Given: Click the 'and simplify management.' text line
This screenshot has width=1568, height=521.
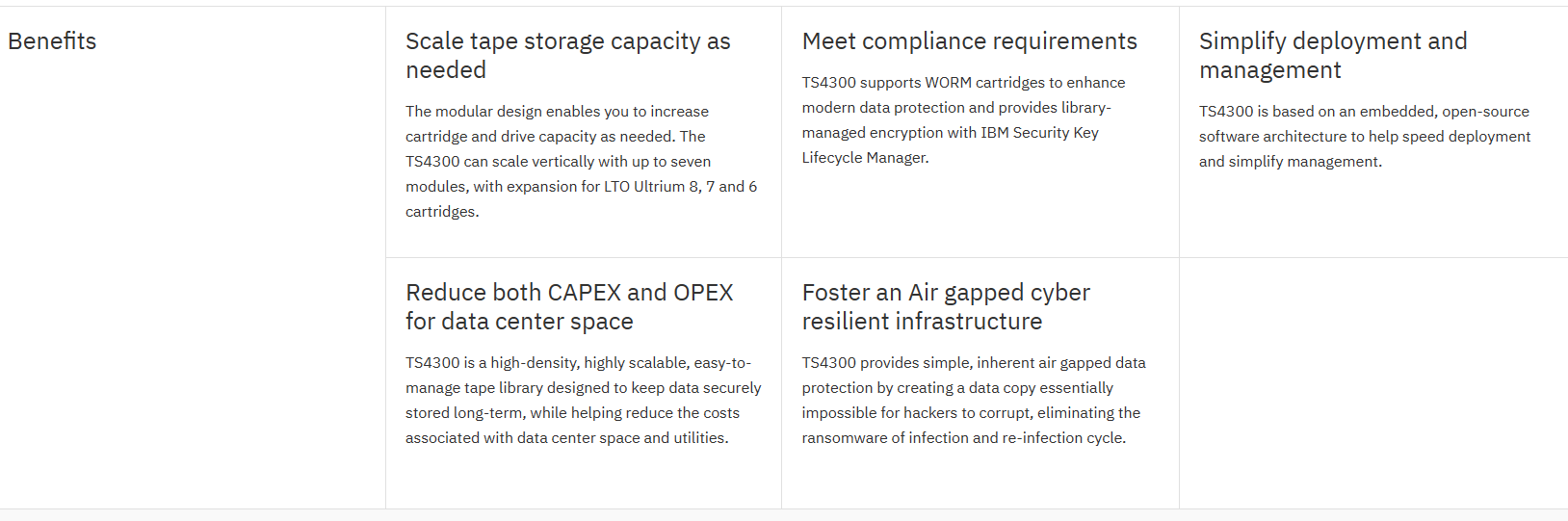Looking at the screenshot, I should (x=1290, y=162).
